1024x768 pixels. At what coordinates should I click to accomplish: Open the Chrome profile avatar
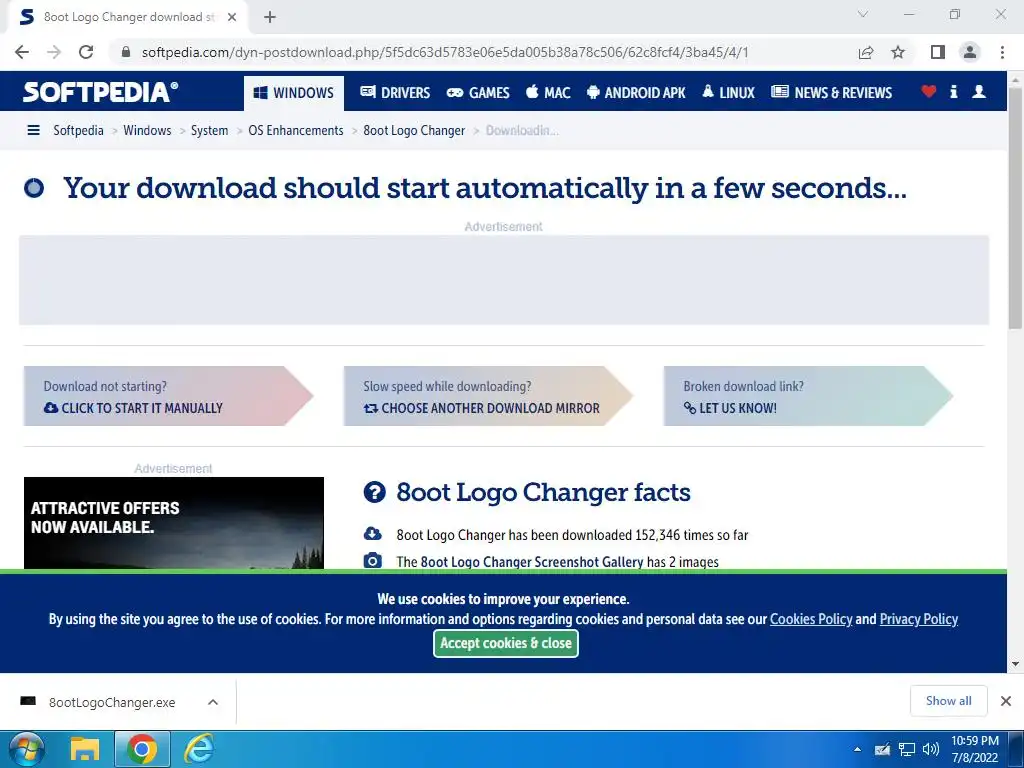pyautogui.click(x=970, y=52)
